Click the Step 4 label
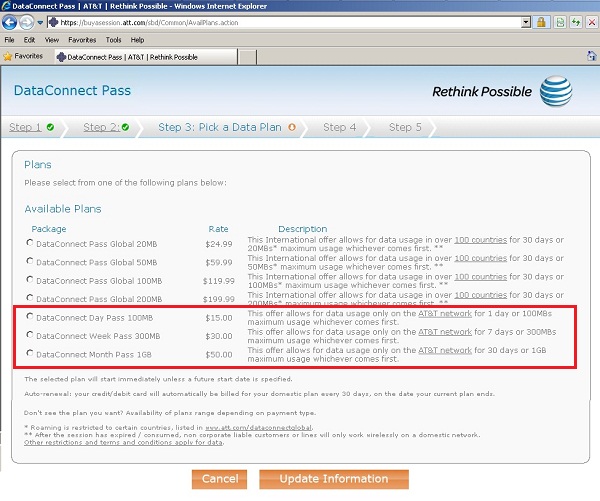Screen dimensions: 600x501 point(339,127)
